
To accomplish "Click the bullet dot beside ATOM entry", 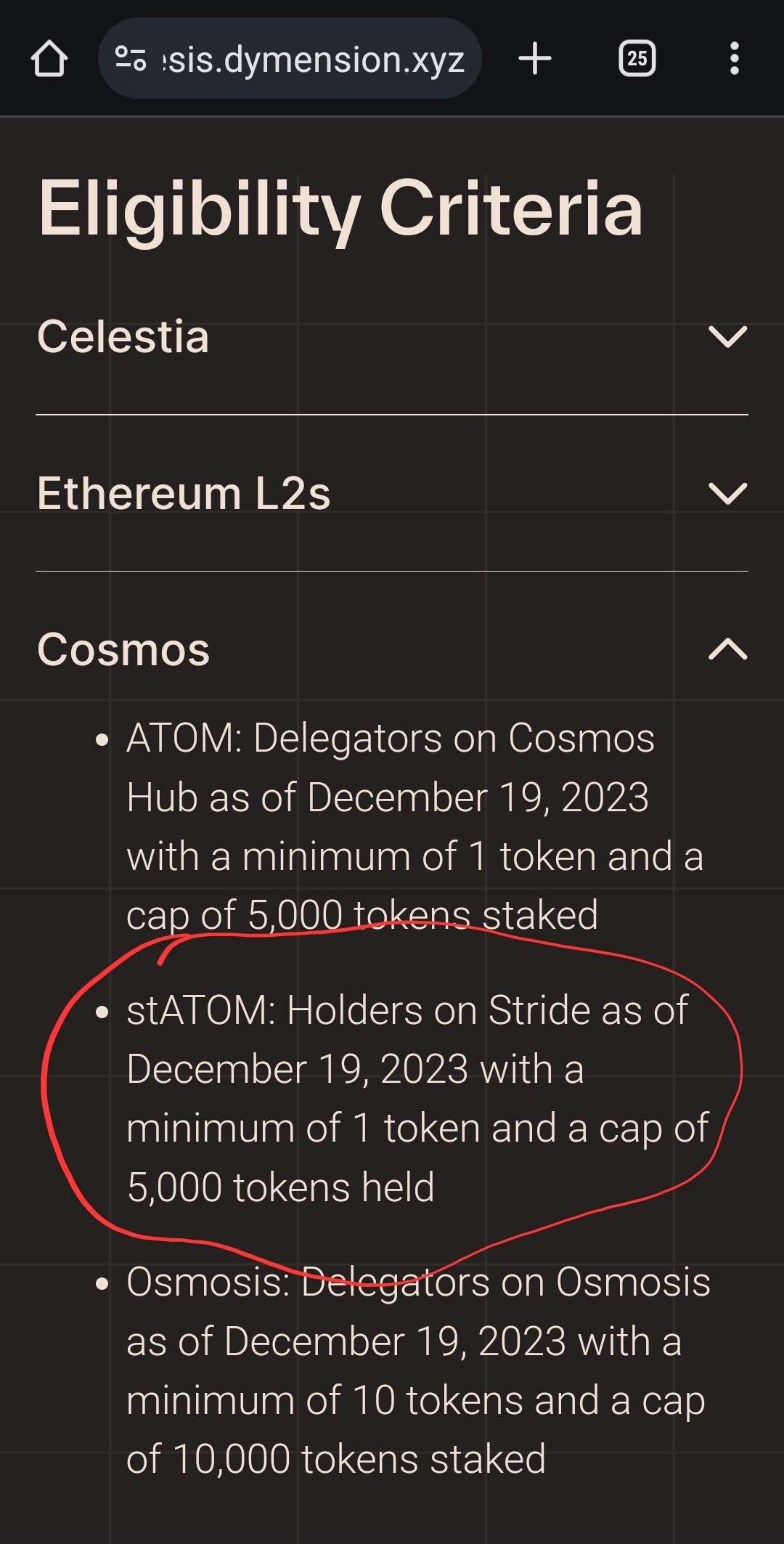I will point(102,741).
